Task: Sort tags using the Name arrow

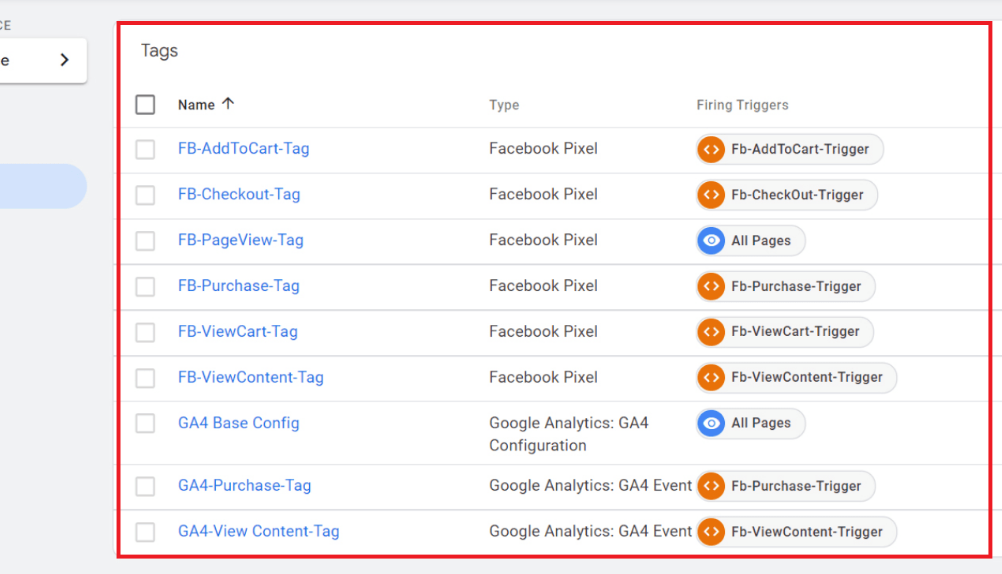Action: pyautogui.click(x=228, y=104)
